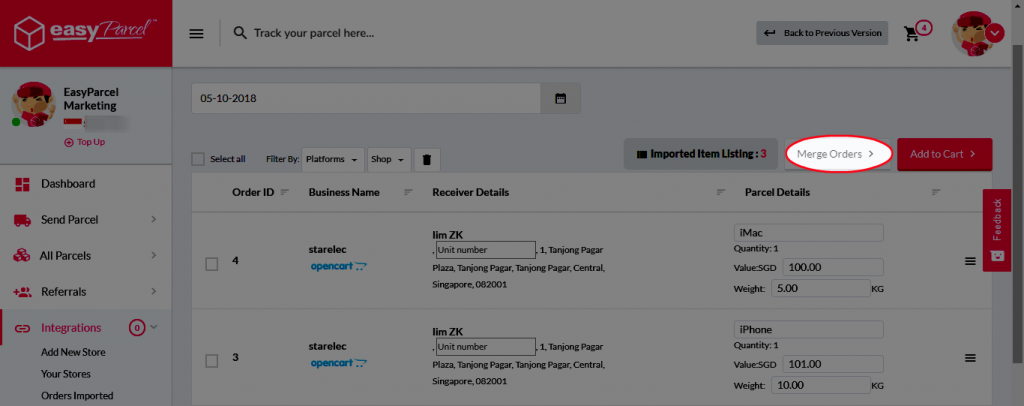
Task: Click the Dashboard sidebar icon
Action: tap(22, 184)
